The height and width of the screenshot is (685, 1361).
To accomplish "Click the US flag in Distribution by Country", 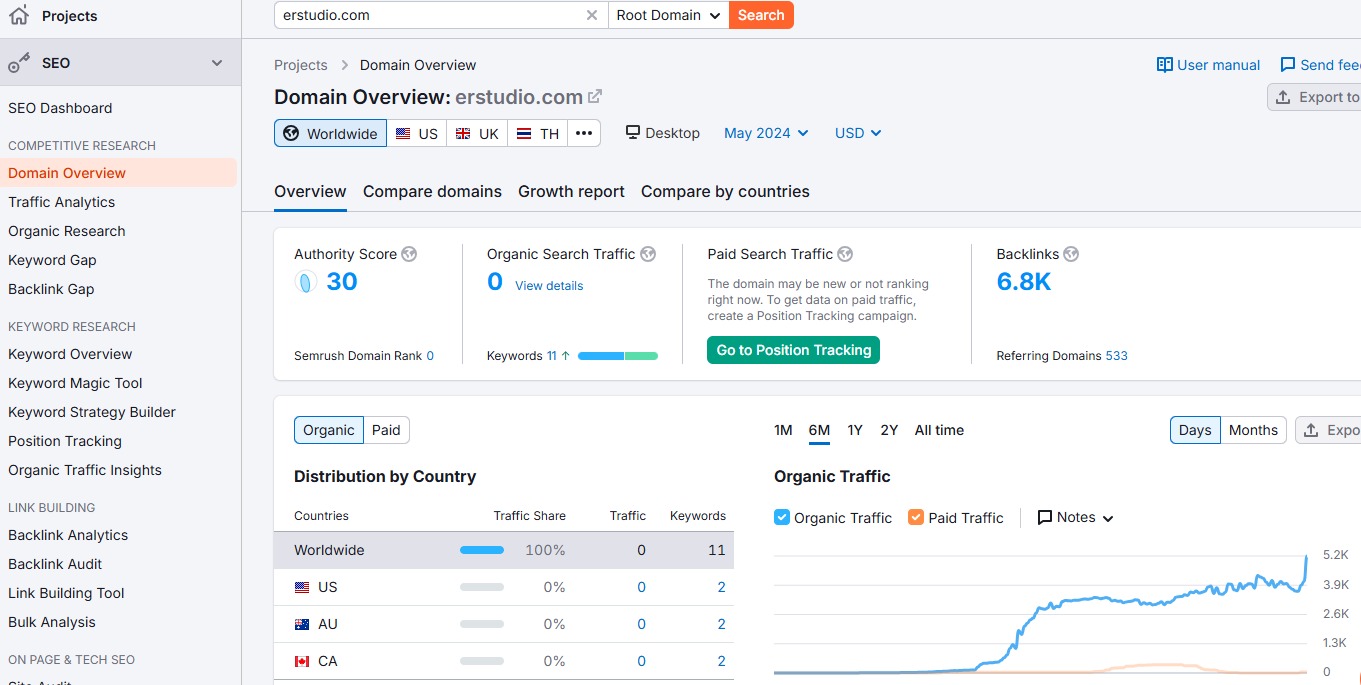I will tap(302, 588).
